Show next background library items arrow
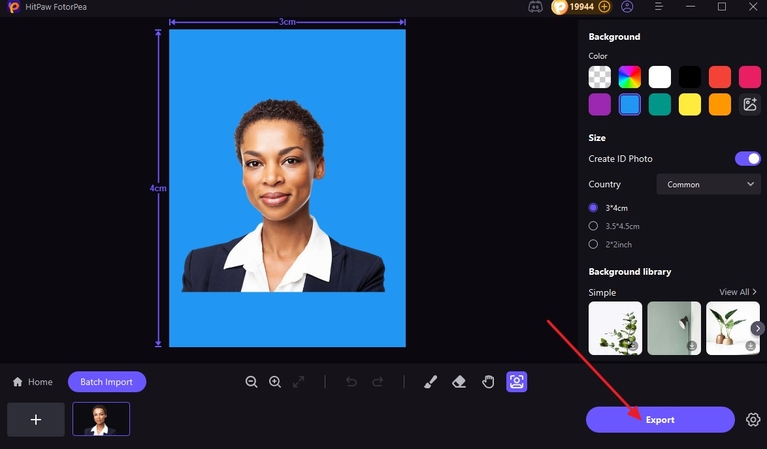 (757, 328)
